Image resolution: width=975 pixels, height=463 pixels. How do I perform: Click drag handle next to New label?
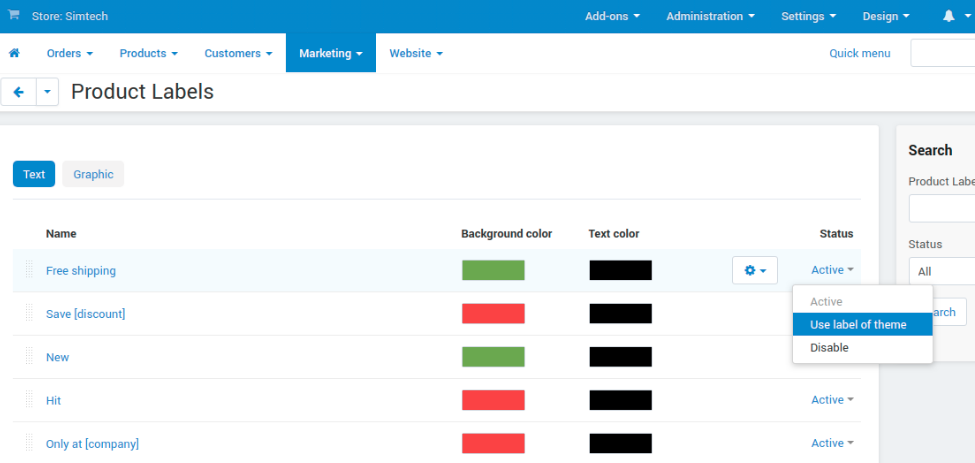point(29,356)
